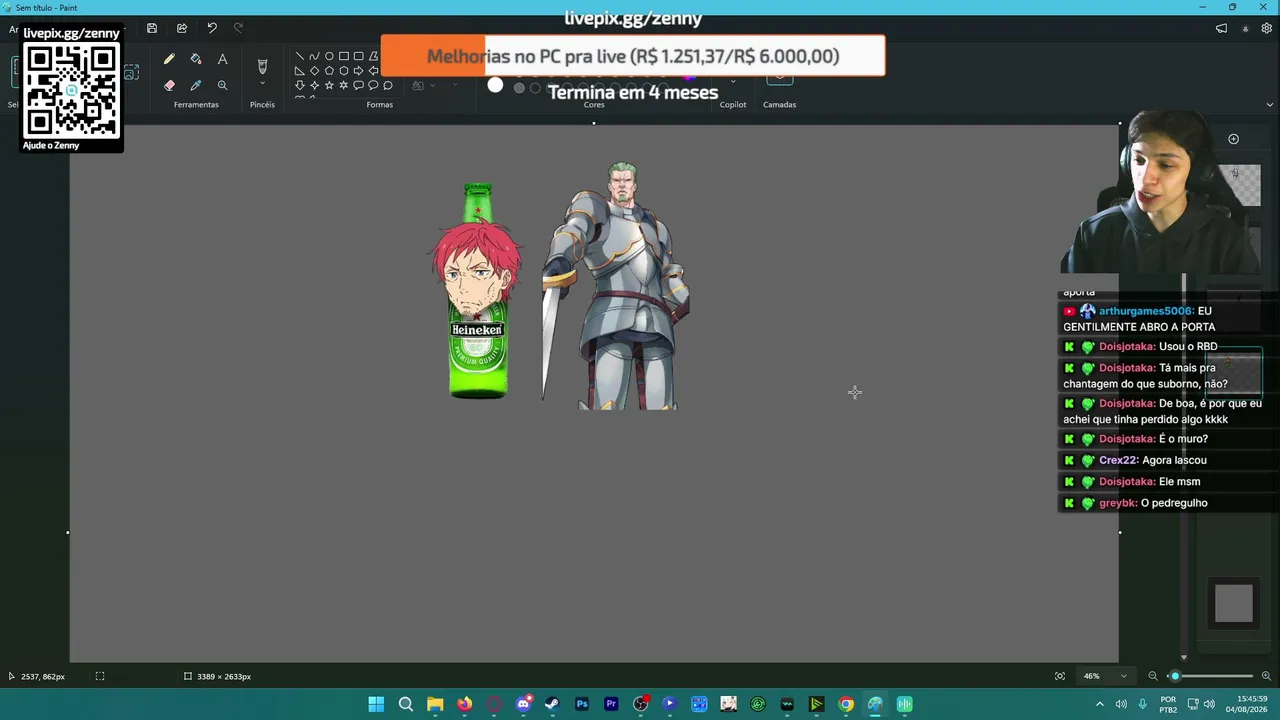Choose the four-point star shape
Viewport: 1280px width, 720px height.
tap(314, 86)
